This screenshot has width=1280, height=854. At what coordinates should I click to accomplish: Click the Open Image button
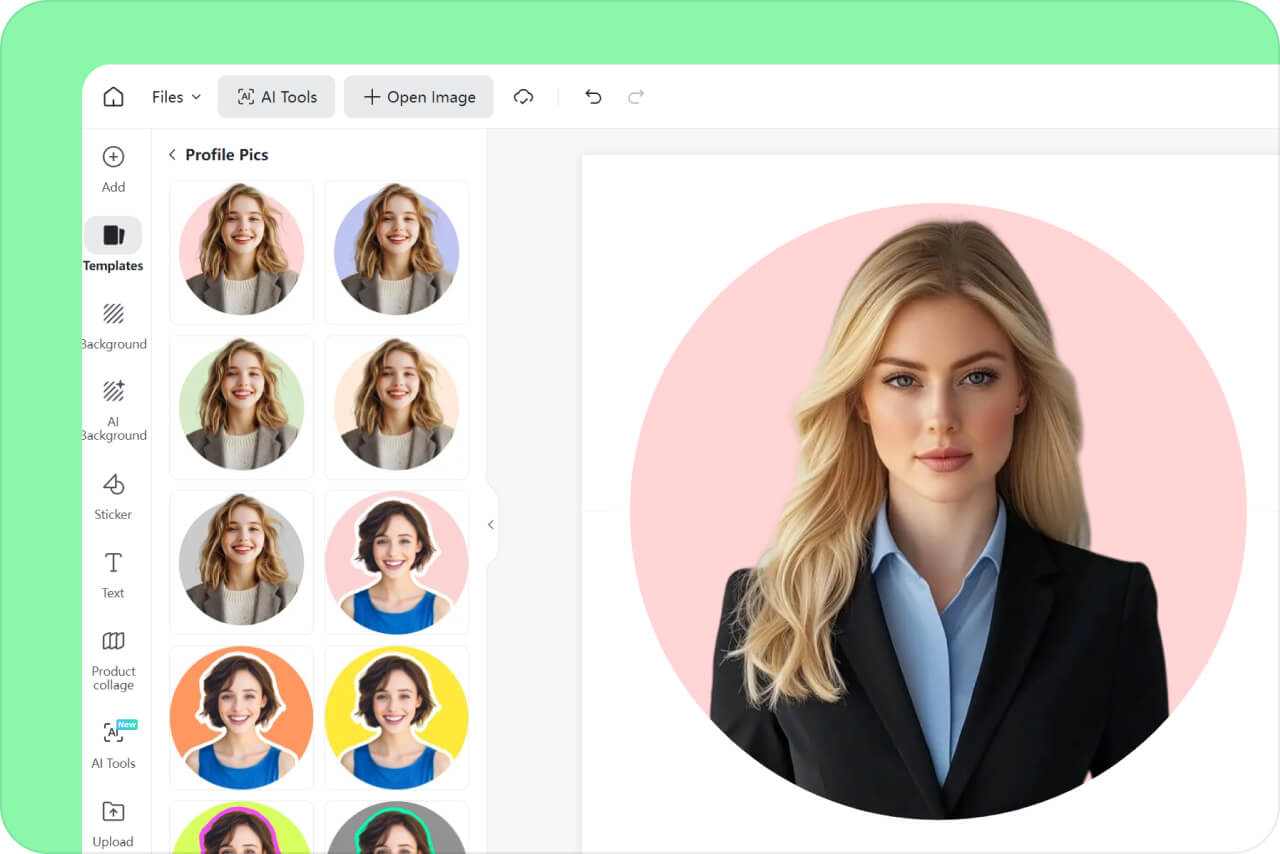click(x=419, y=97)
